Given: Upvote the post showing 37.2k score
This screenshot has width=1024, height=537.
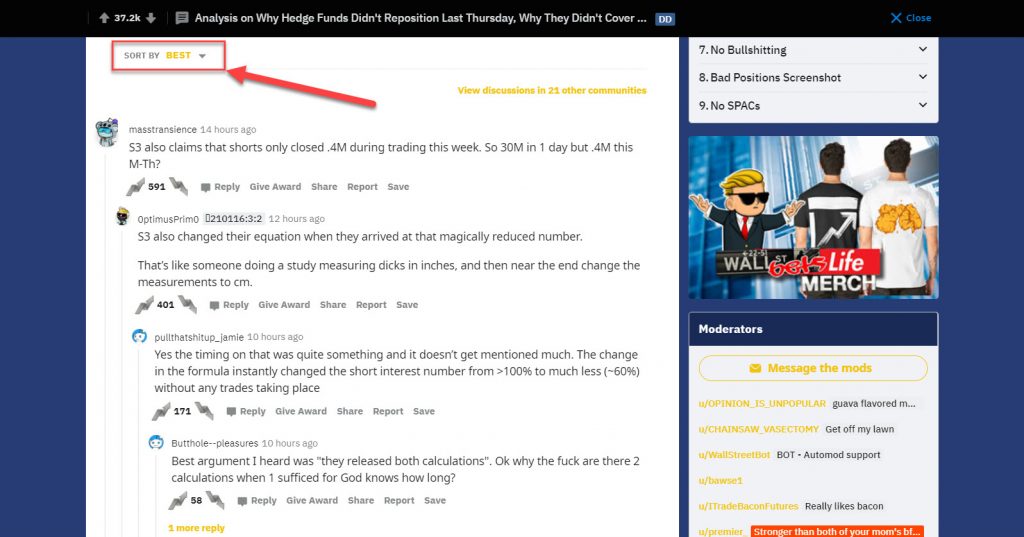Looking at the screenshot, I should 104,18.
